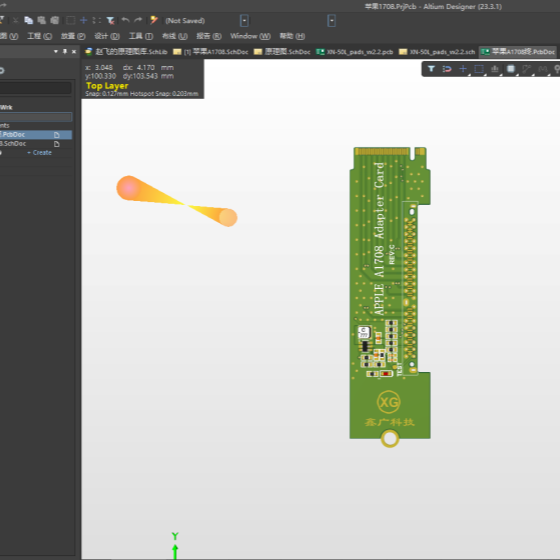Select the .PcbDoc file in the Projects tree
This screenshot has width=560, height=560.
pos(36,135)
